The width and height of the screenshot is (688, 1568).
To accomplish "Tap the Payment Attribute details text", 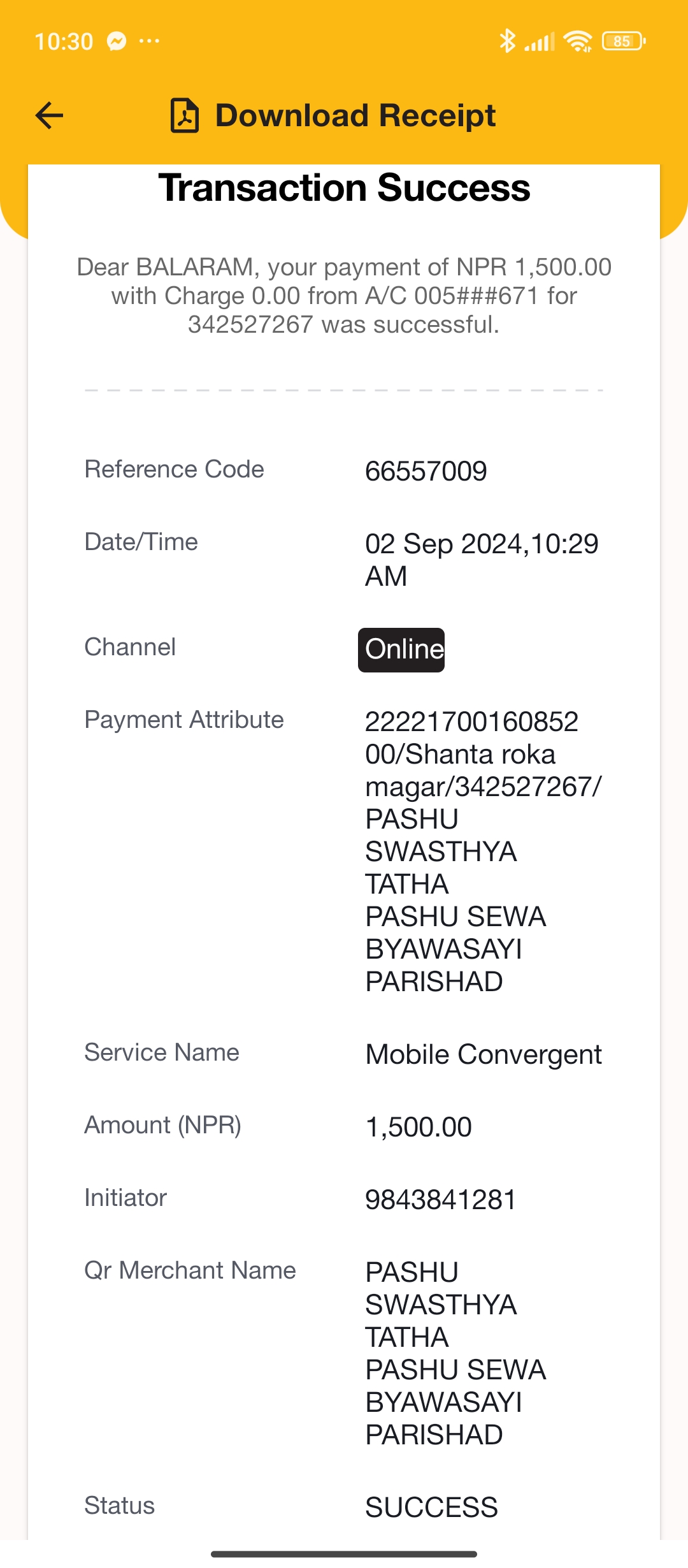I will pos(484,852).
